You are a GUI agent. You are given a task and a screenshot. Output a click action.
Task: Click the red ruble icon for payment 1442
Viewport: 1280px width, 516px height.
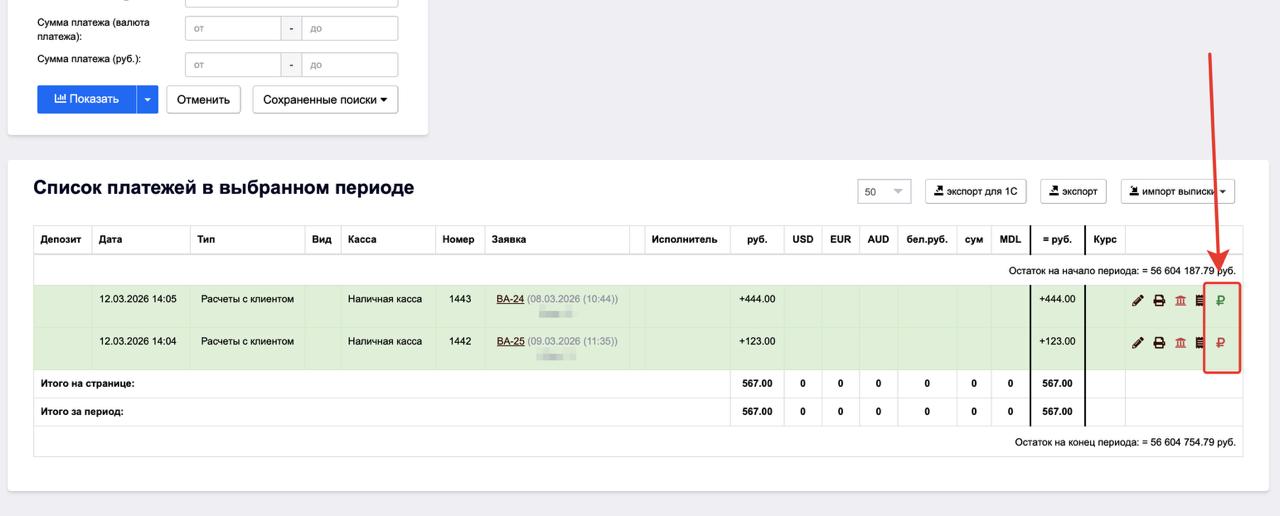[x=1221, y=342]
